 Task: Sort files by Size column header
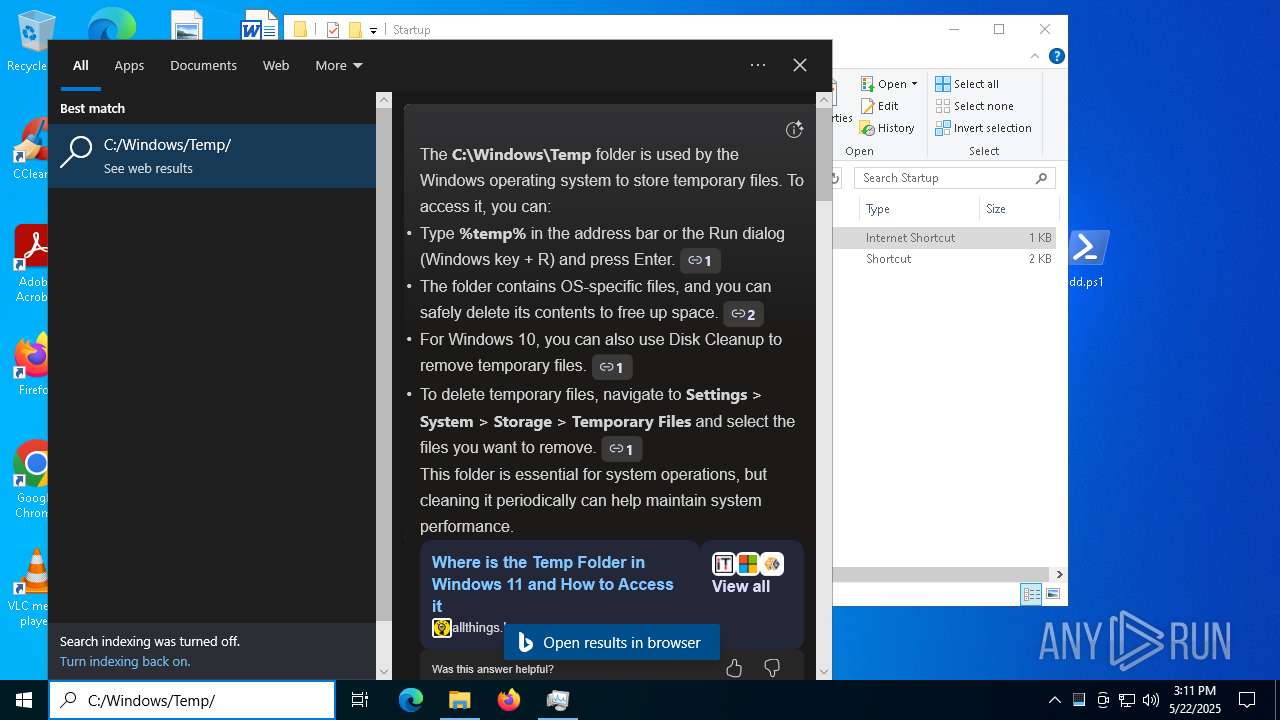pyautogui.click(x=1018, y=209)
